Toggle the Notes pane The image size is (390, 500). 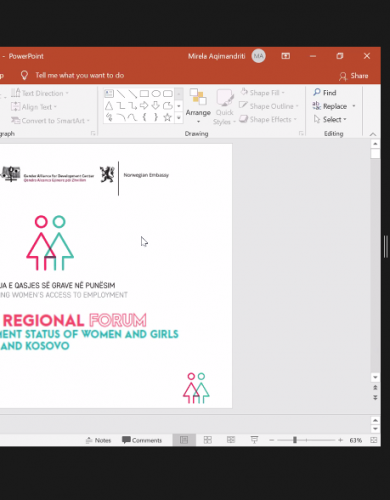pyautogui.click(x=98, y=440)
